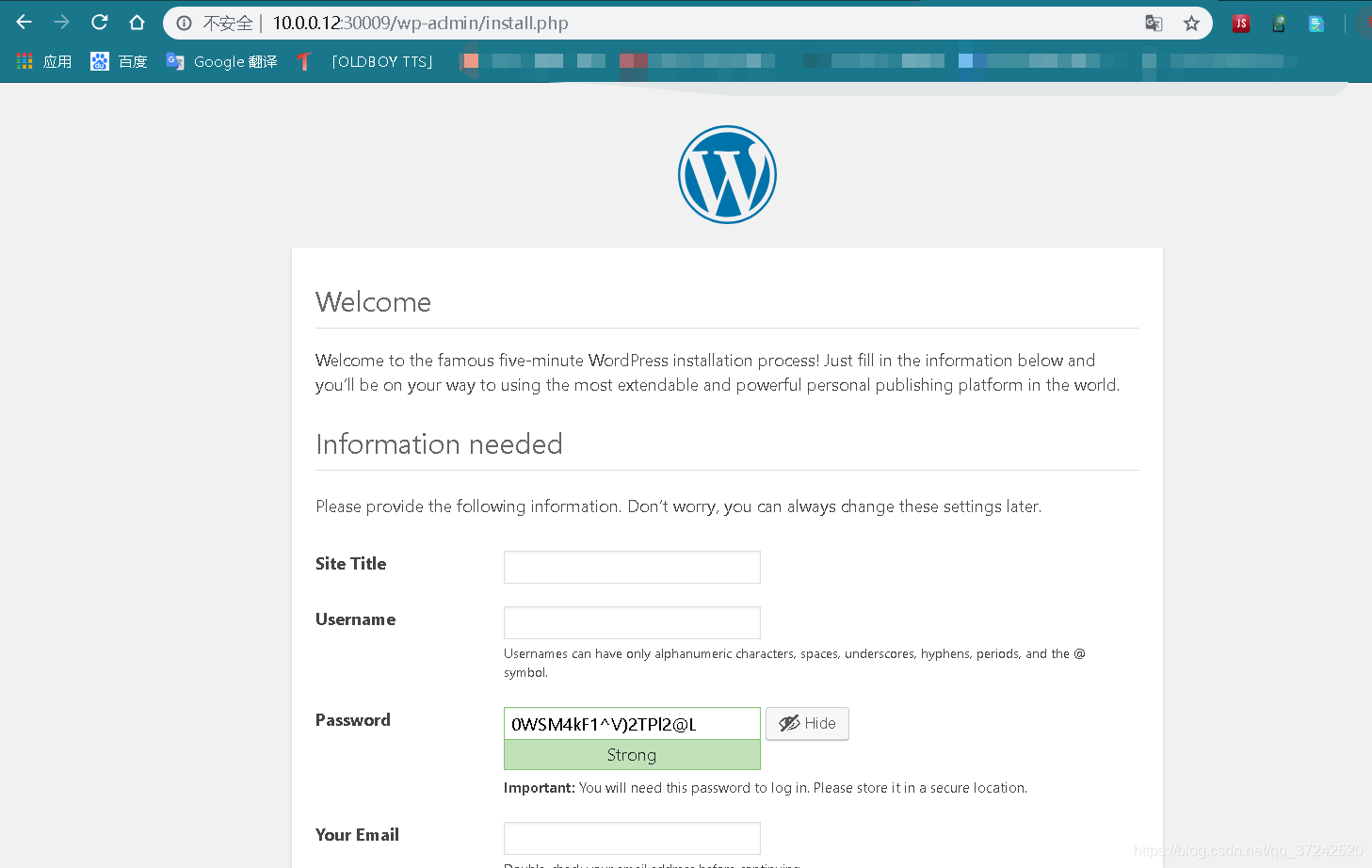Click the WordPress logo
This screenshot has width=1372, height=868.
point(727,174)
